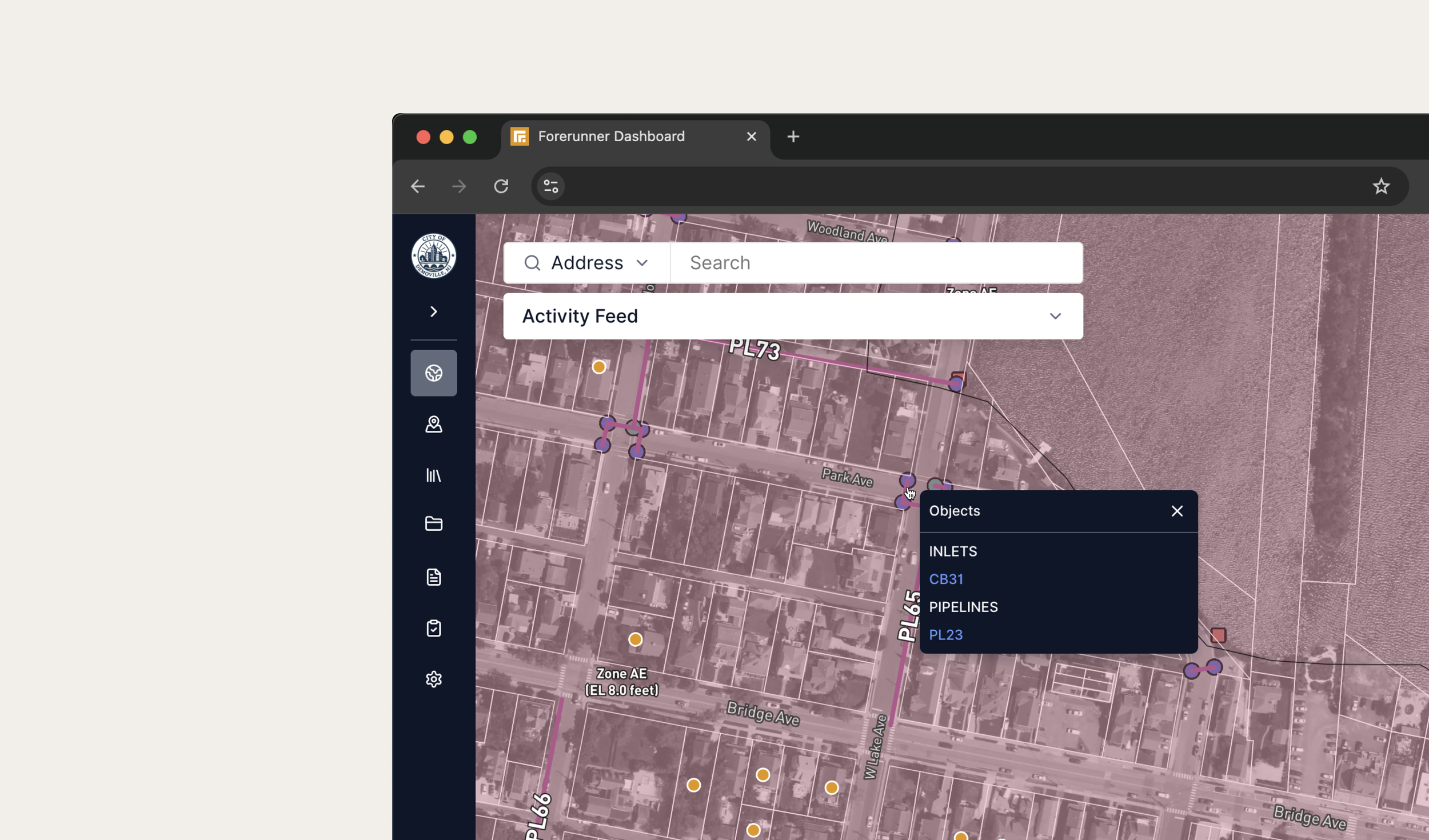Screen dimensions: 1429x840
Task: Open the files folder sidebar icon
Action: coord(433,523)
